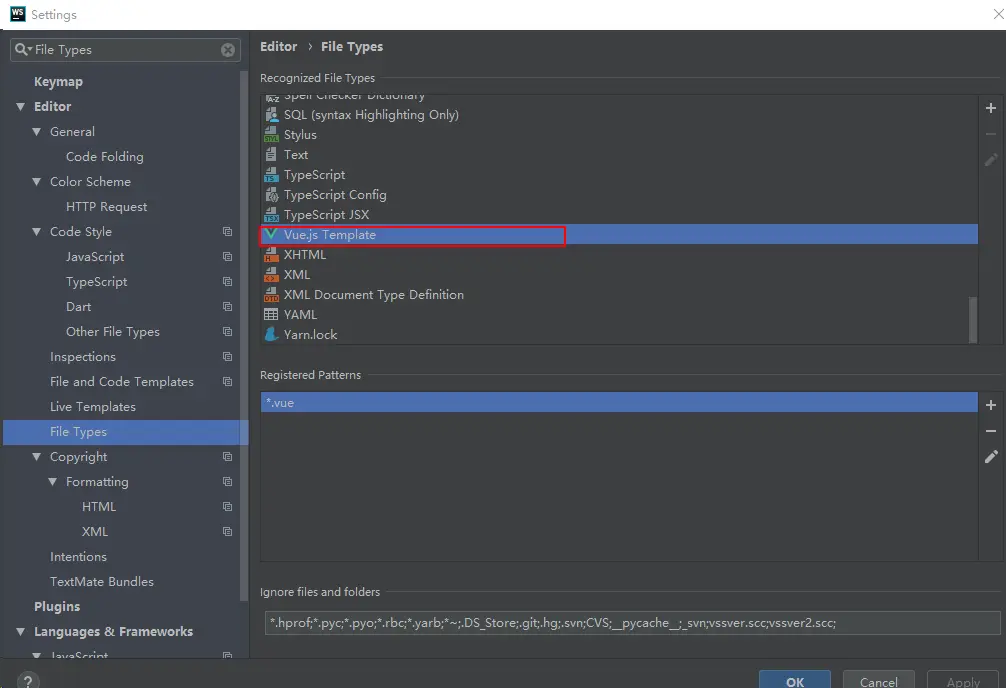
Task: Collapse the Editor tree node
Action: (21, 107)
